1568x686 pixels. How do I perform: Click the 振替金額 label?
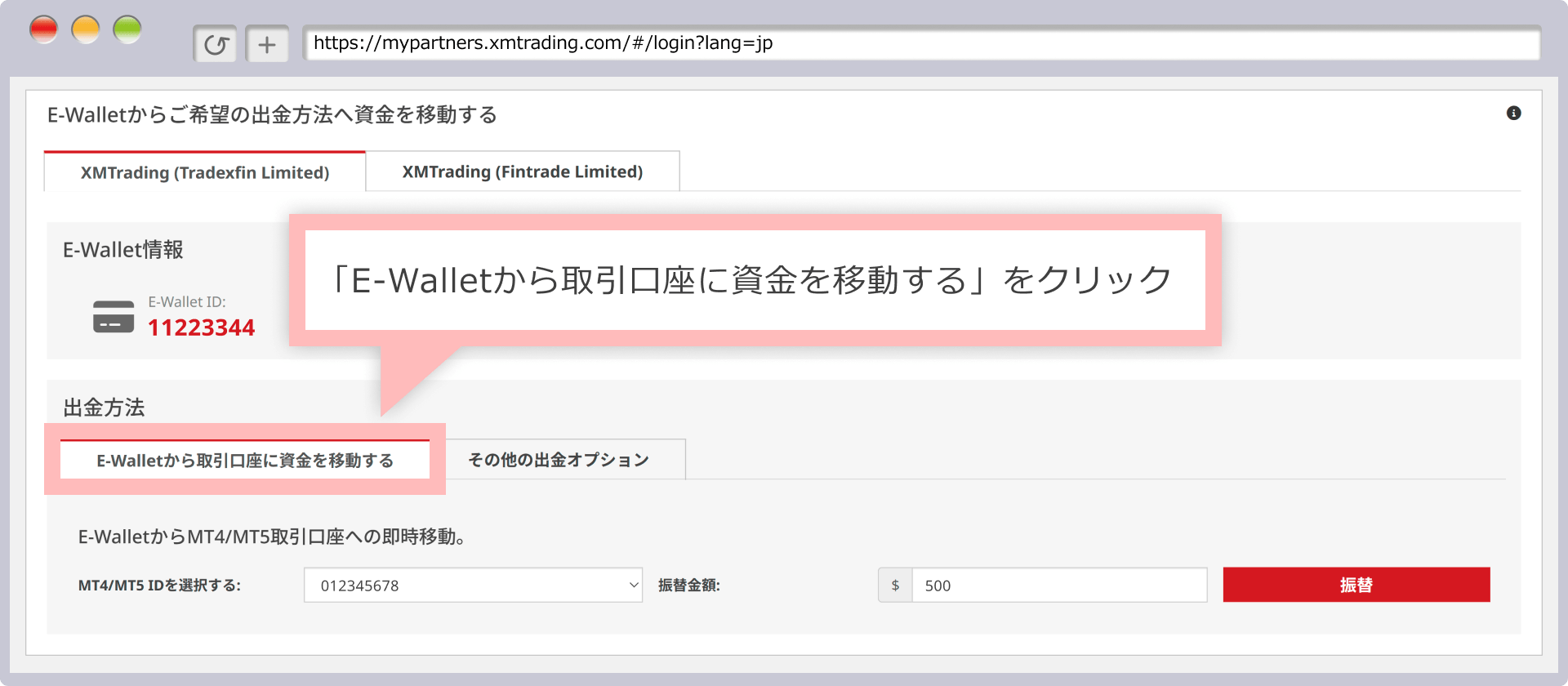(689, 586)
